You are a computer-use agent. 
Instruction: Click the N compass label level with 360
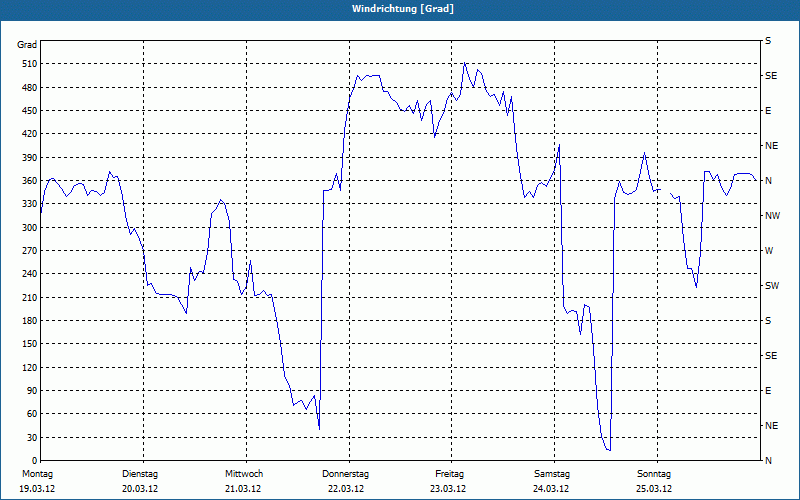pyautogui.click(x=768, y=181)
